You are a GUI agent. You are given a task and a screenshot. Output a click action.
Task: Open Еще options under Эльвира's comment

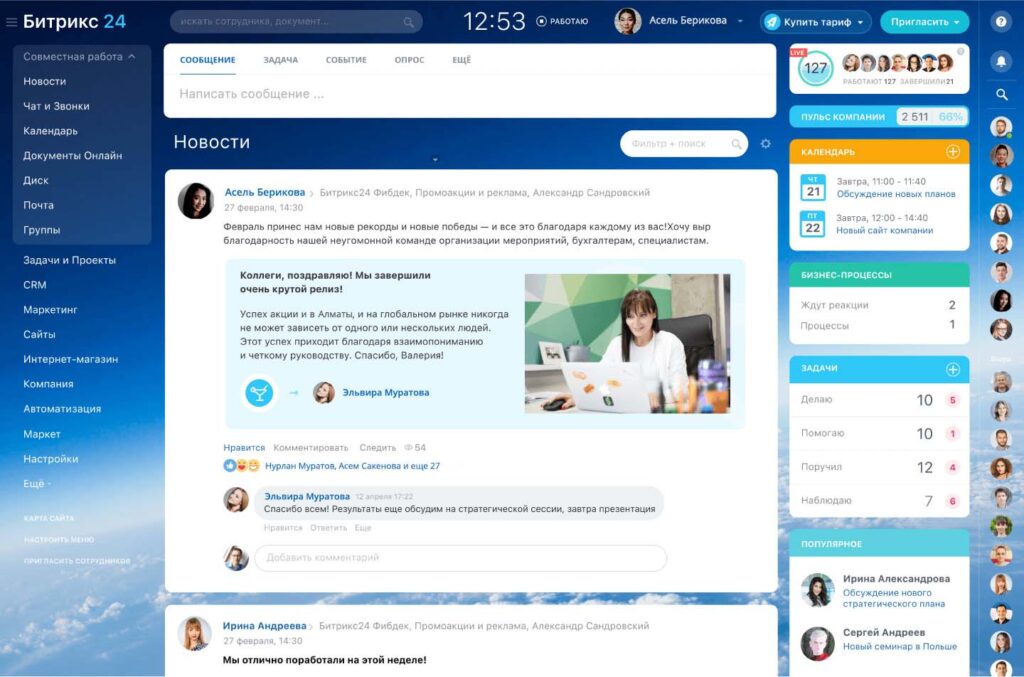click(362, 528)
